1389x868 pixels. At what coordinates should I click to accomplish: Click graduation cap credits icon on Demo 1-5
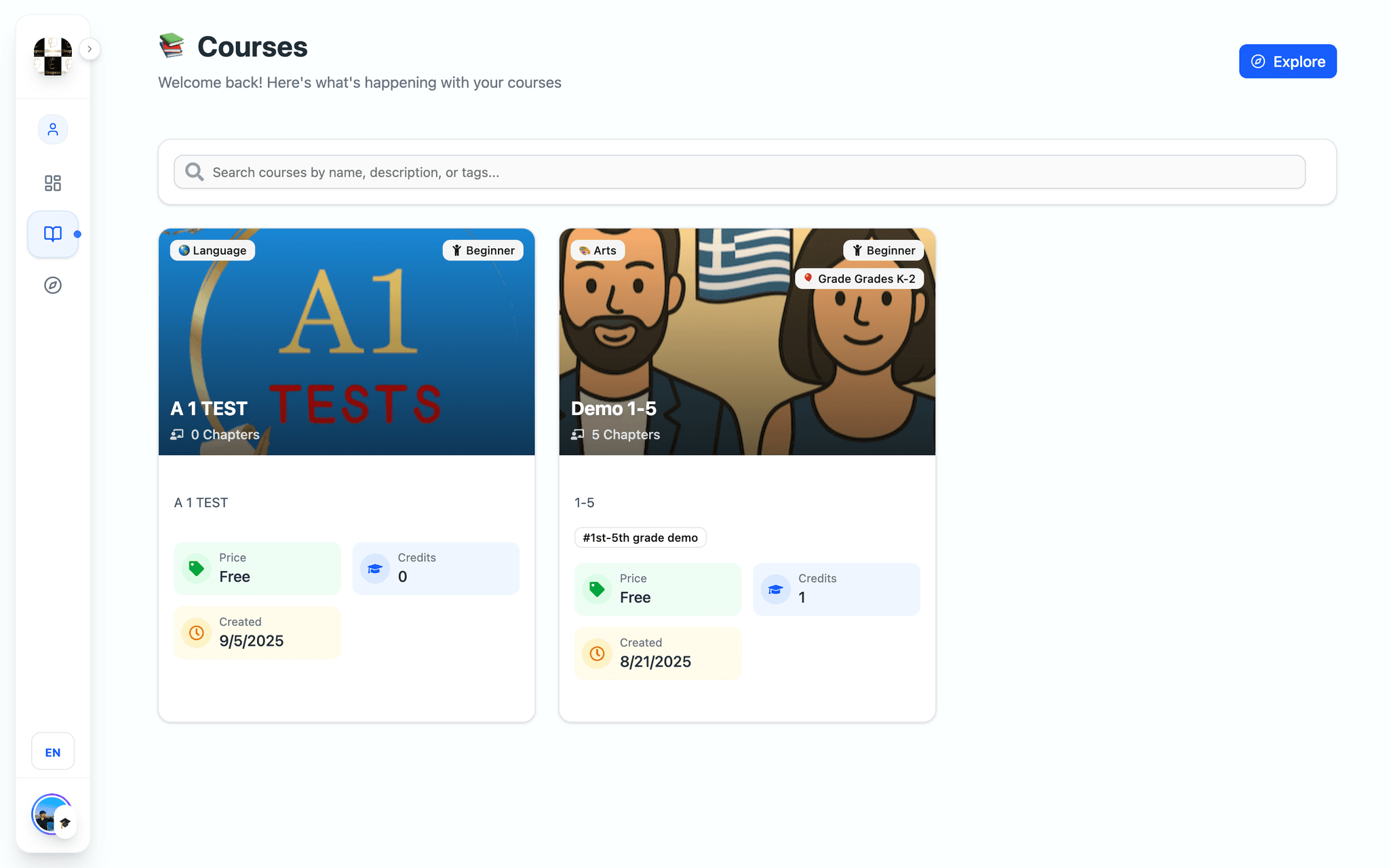point(776,589)
